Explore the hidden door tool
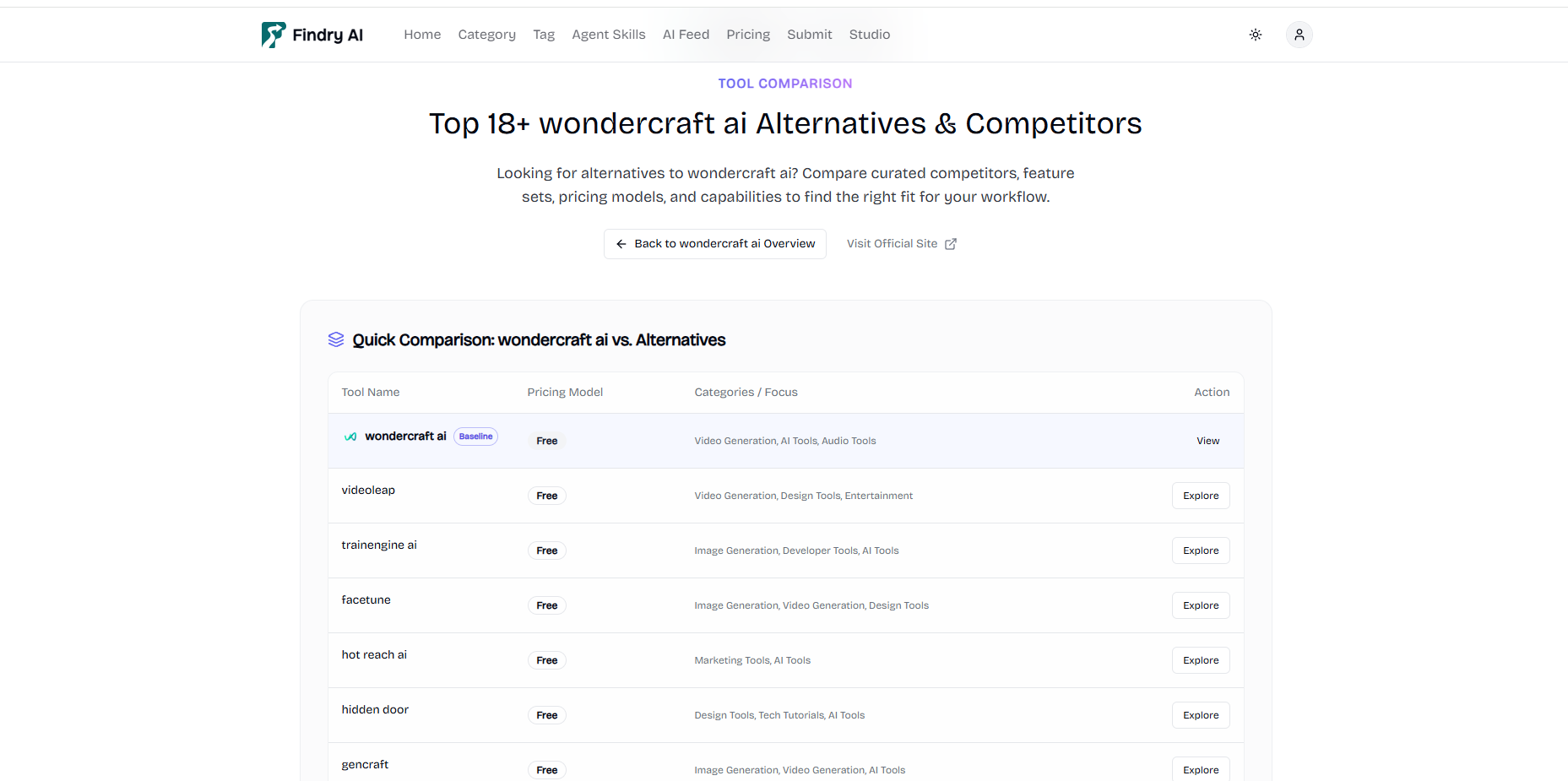The image size is (1568, 781). click(1201, 715)
